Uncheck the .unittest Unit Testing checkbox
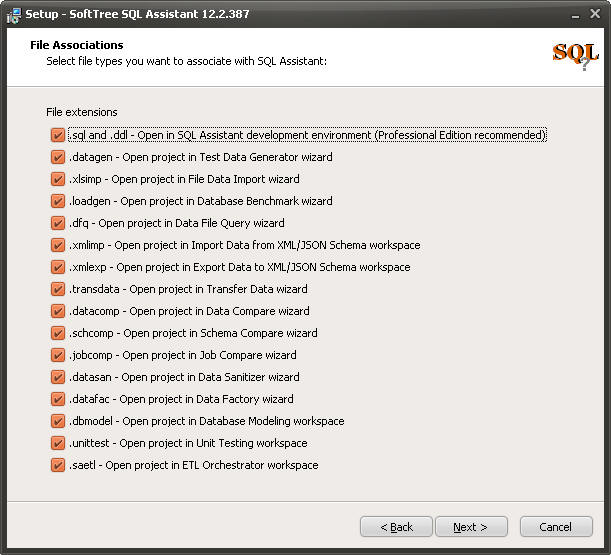The width and height of the screenshot is (611, 555). [58, 444]
